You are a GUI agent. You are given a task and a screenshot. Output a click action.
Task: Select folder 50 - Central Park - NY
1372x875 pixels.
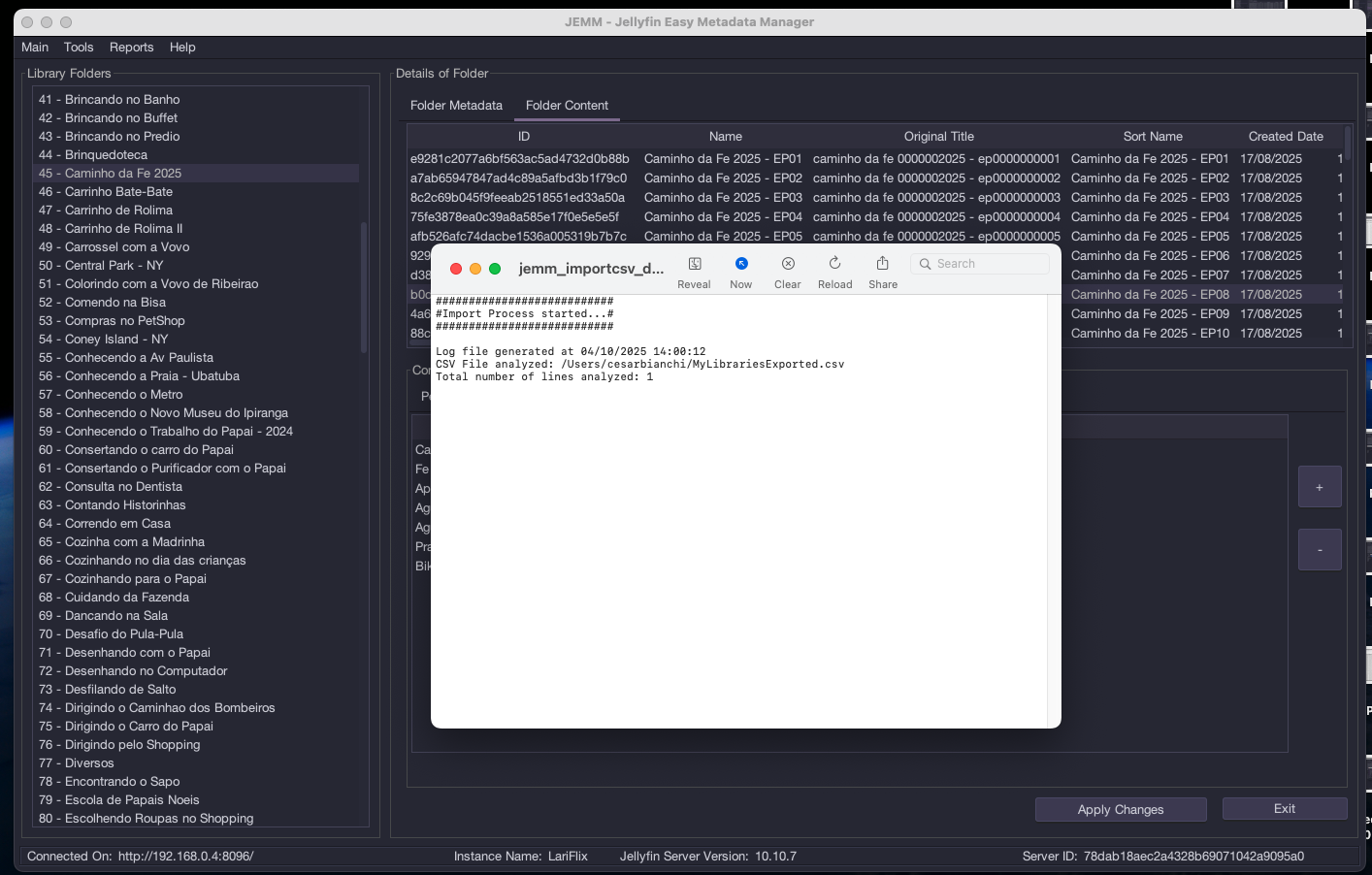pos(114,265)
